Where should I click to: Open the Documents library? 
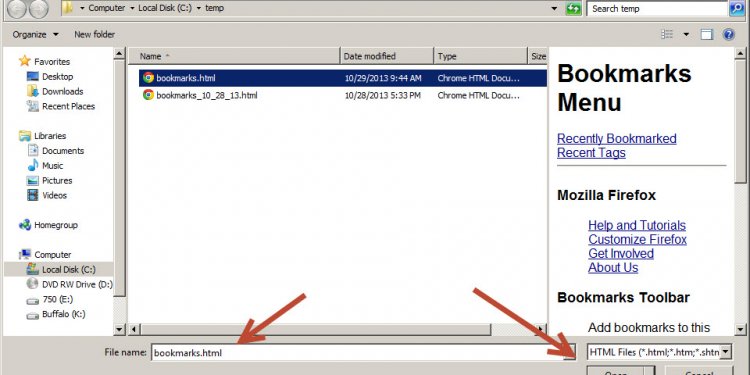[63, 151]
